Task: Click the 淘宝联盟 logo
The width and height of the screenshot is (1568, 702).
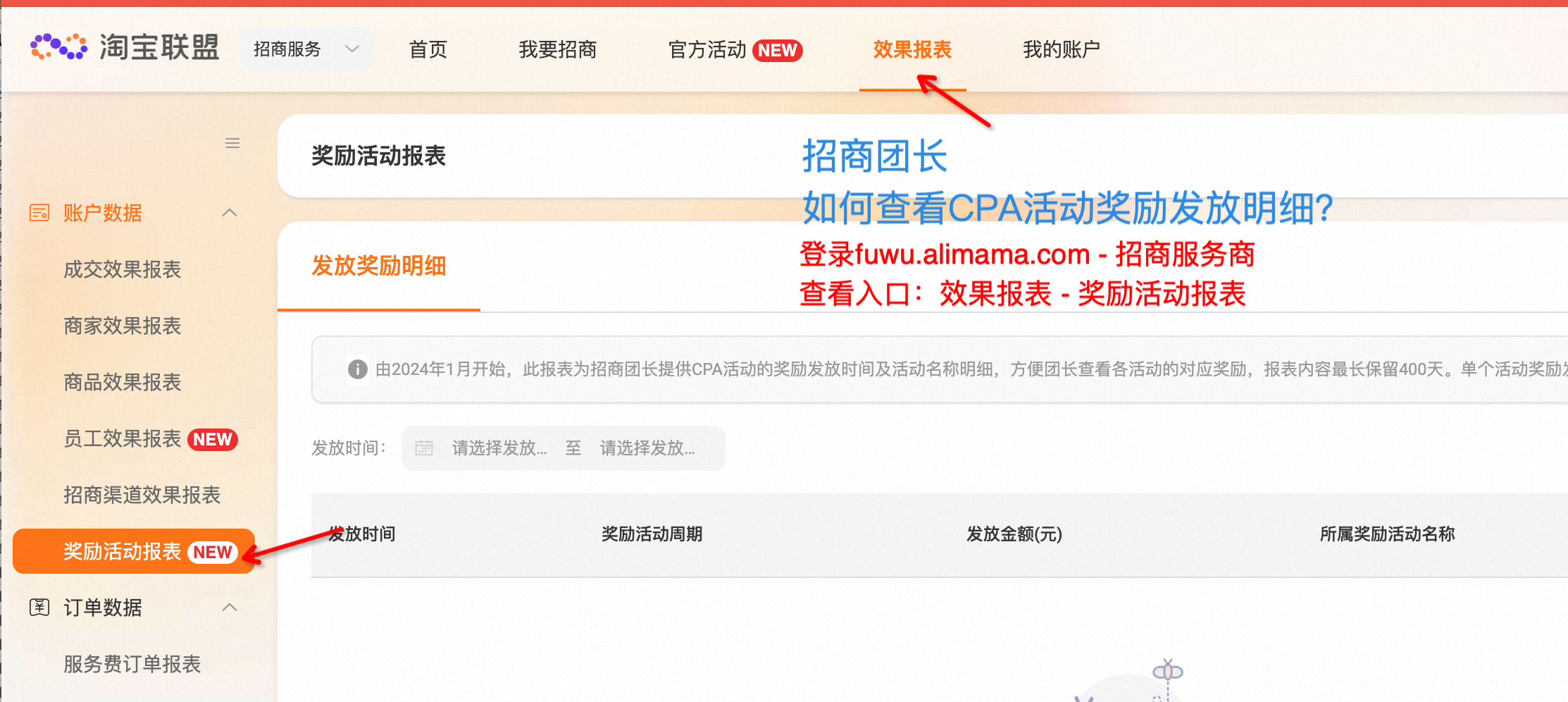Action: [x=125, y=48]
